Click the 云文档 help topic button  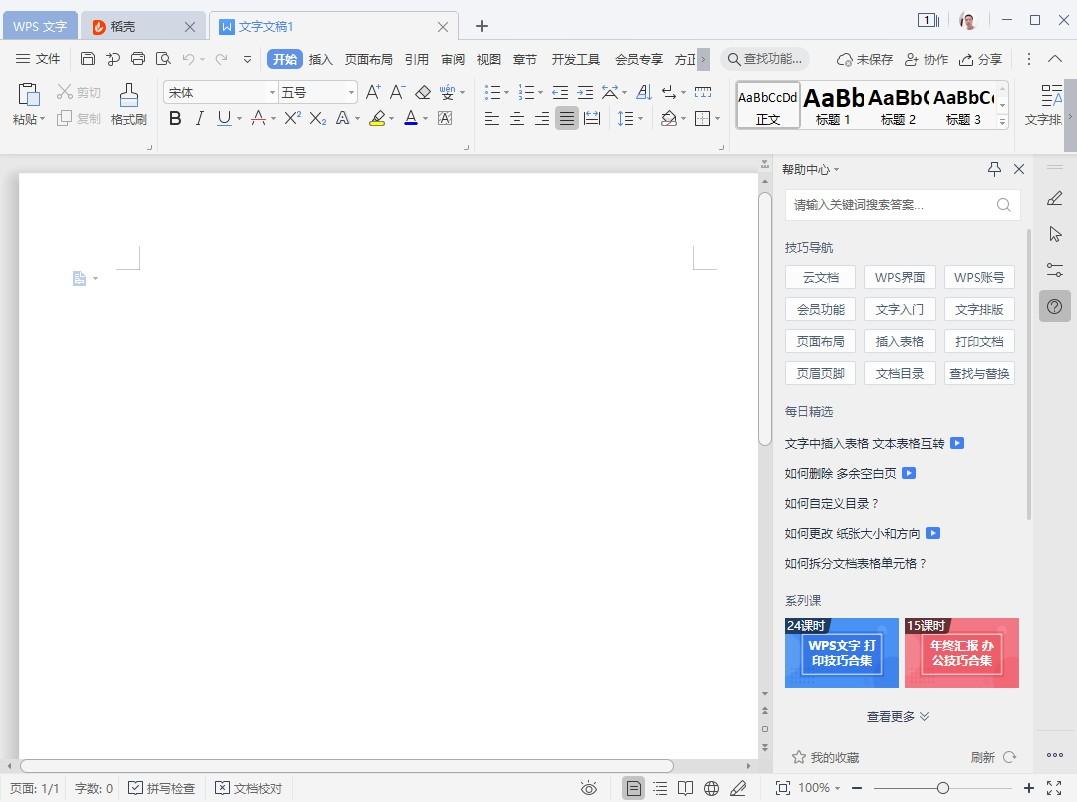[x=820, y=278]
